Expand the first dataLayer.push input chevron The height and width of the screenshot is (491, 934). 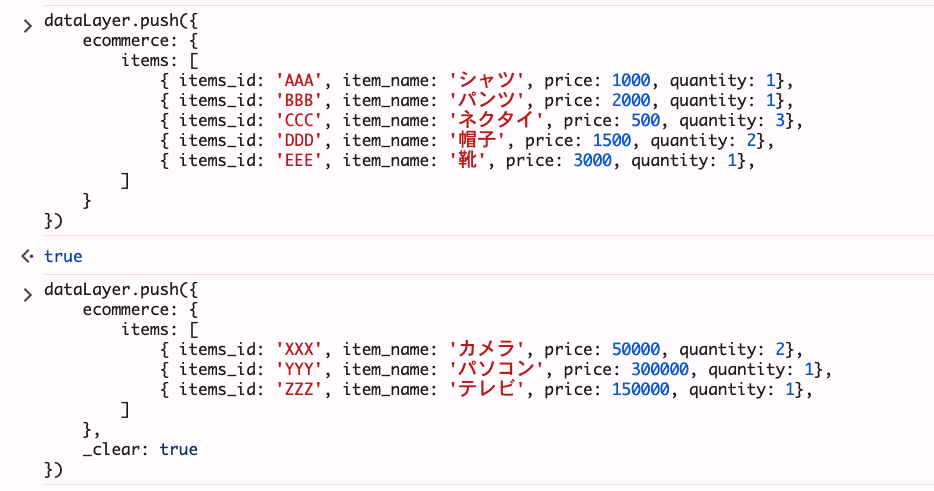[x=27, y=25]
